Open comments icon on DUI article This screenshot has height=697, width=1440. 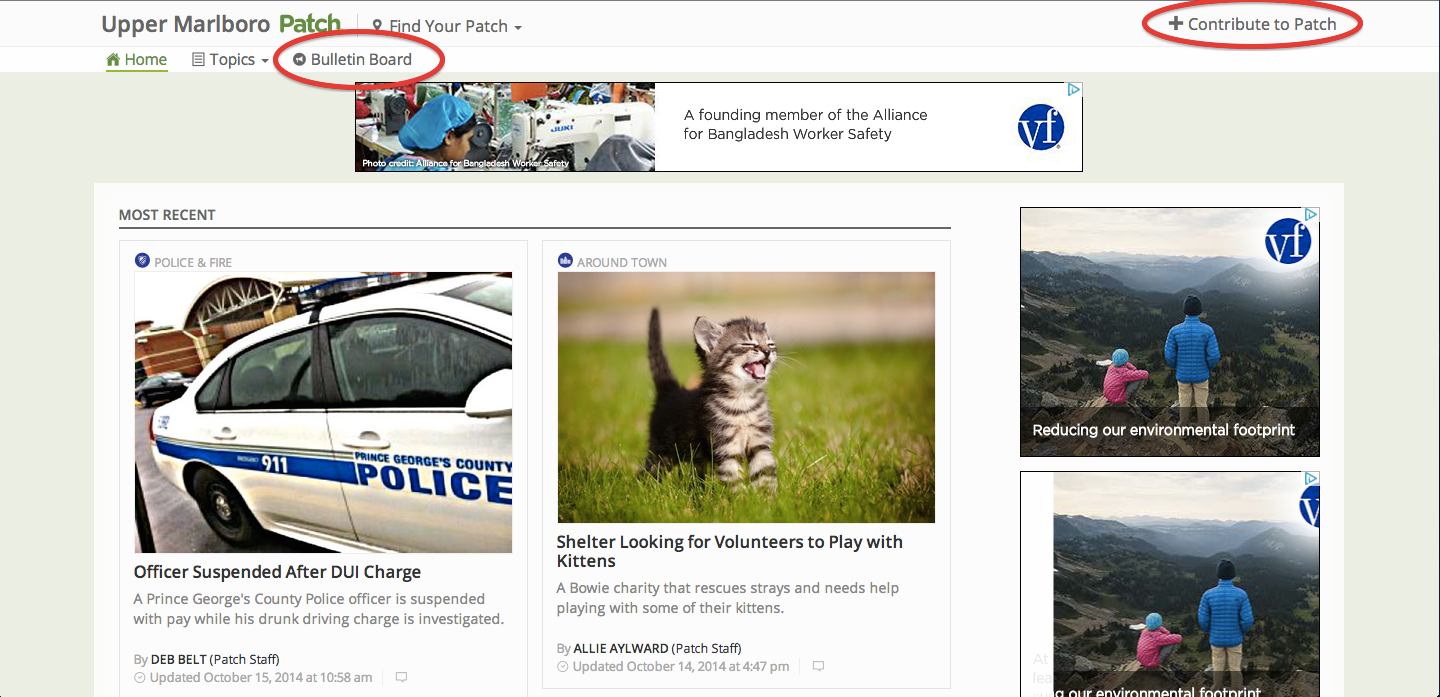(x=401, y=677)
